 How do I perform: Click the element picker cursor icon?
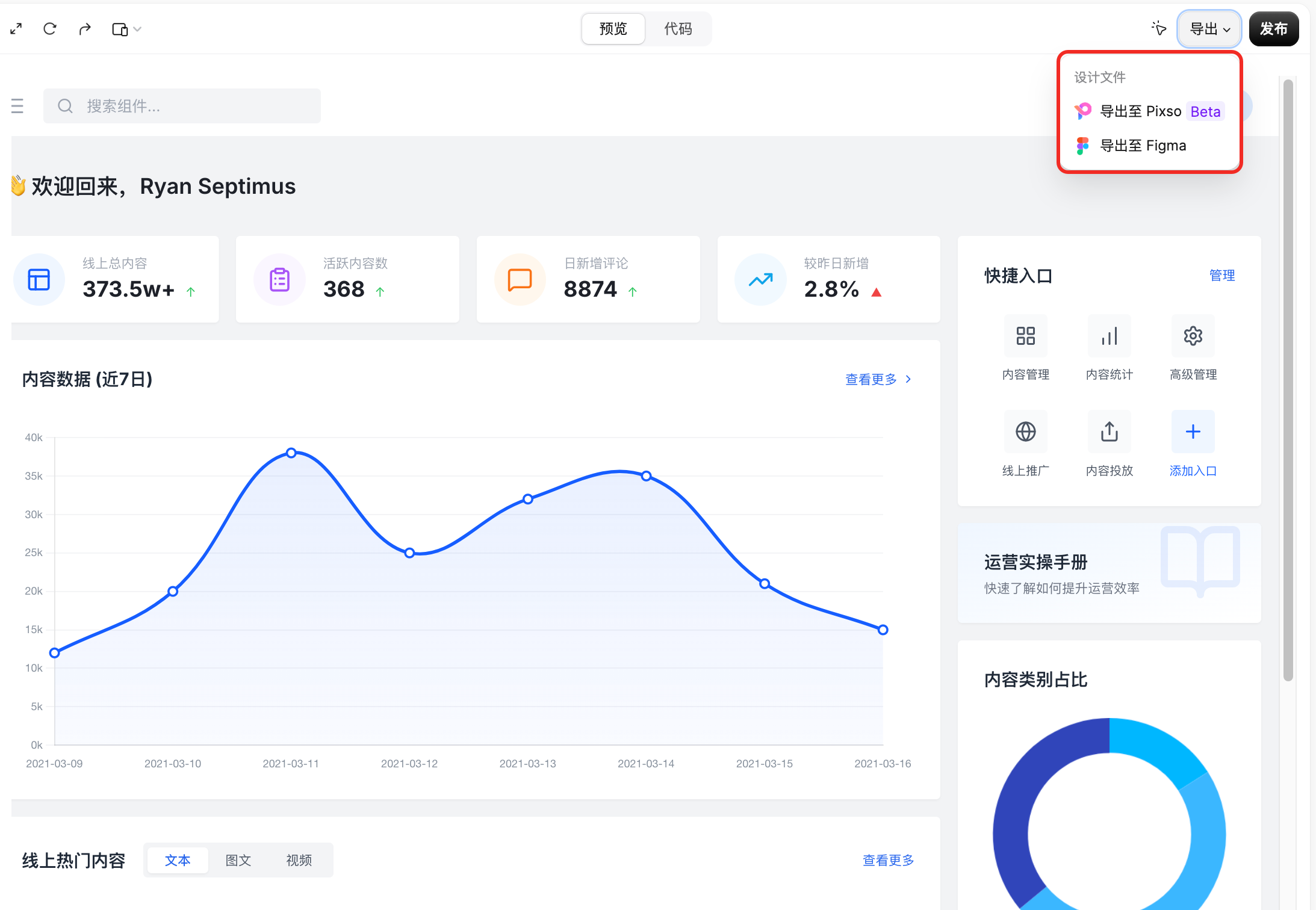[x=1158, y=28]
